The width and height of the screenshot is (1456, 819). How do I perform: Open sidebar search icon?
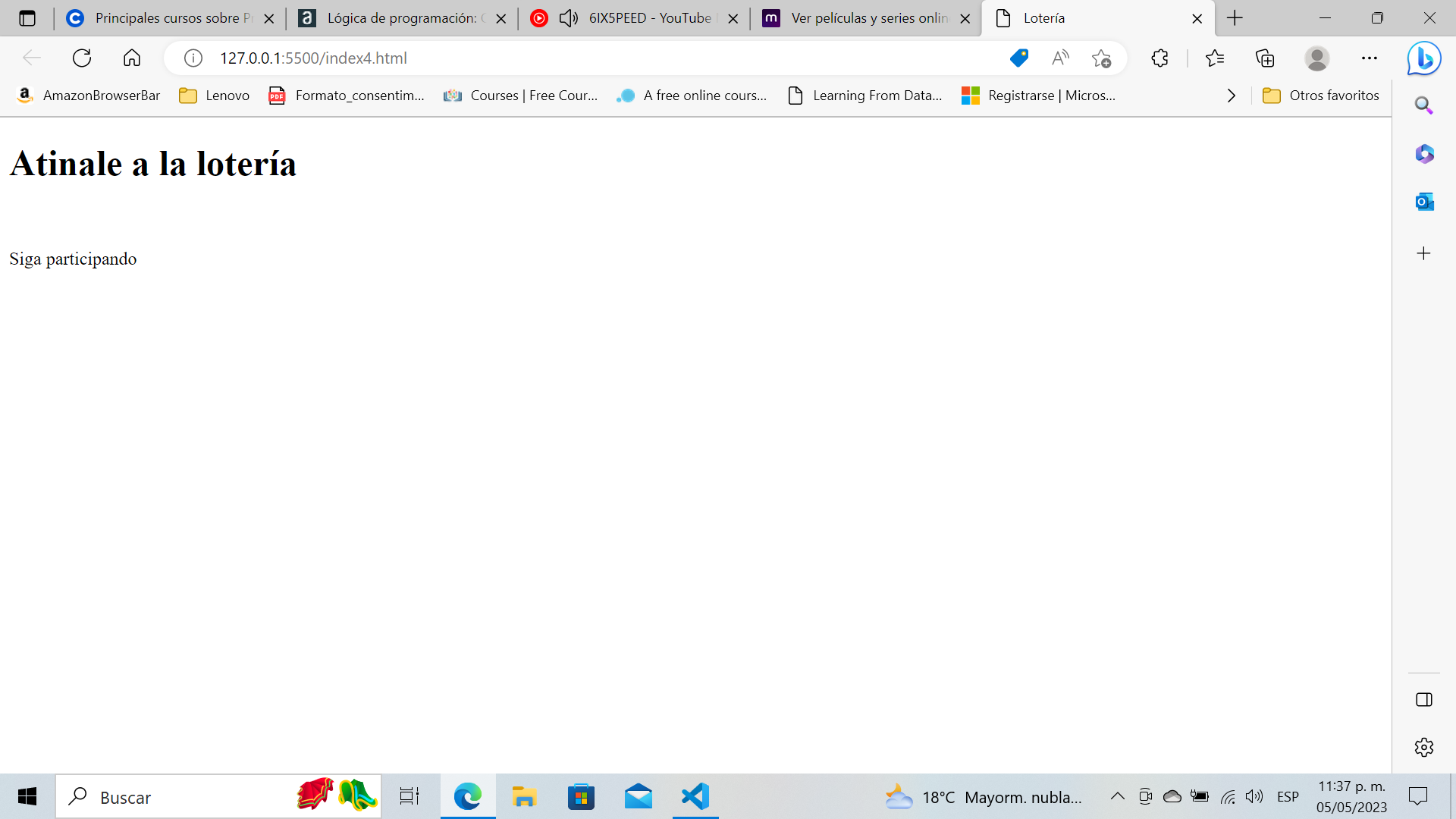click(1424, 105)
